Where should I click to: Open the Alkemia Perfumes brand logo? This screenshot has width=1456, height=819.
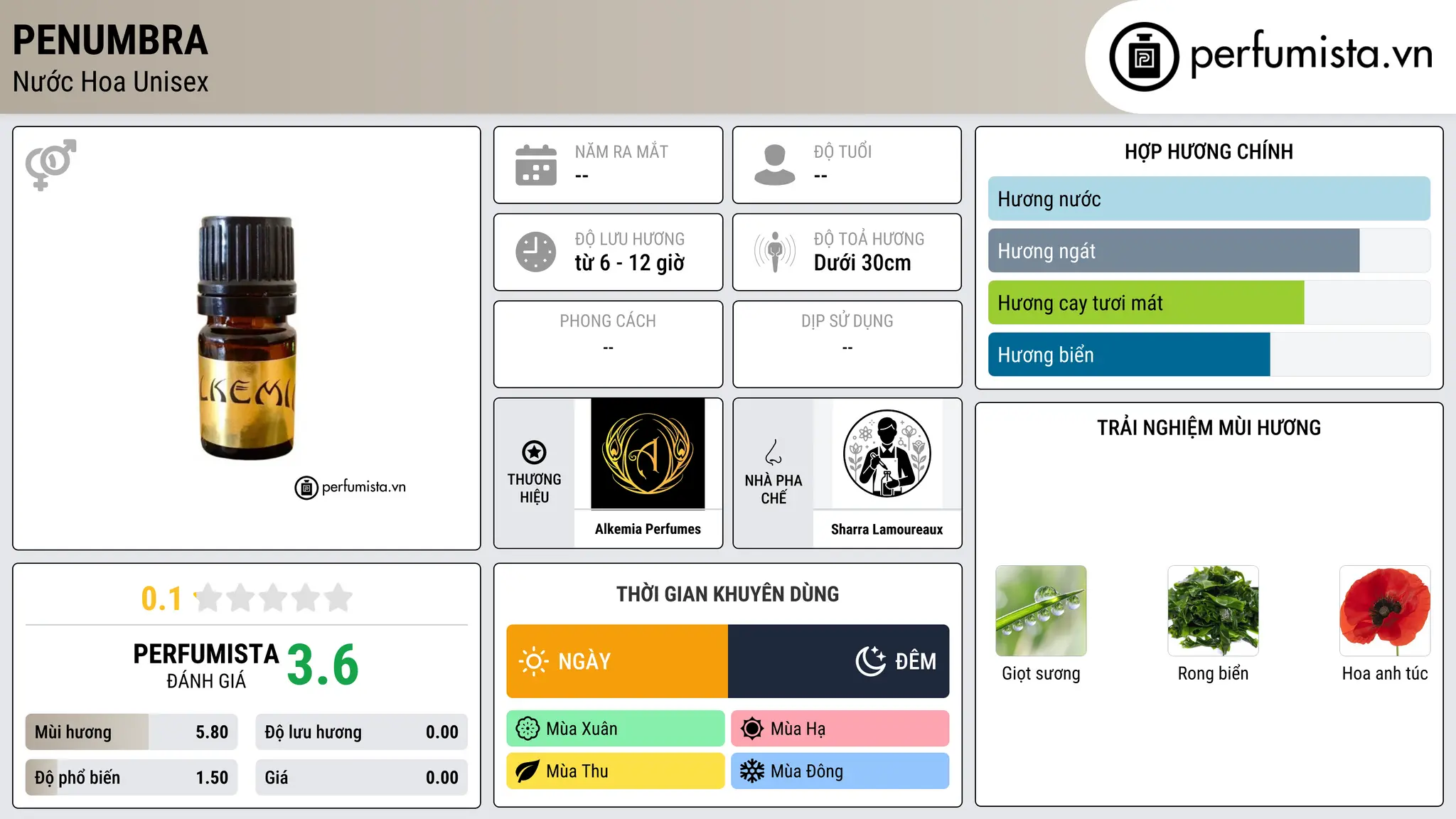648,454
